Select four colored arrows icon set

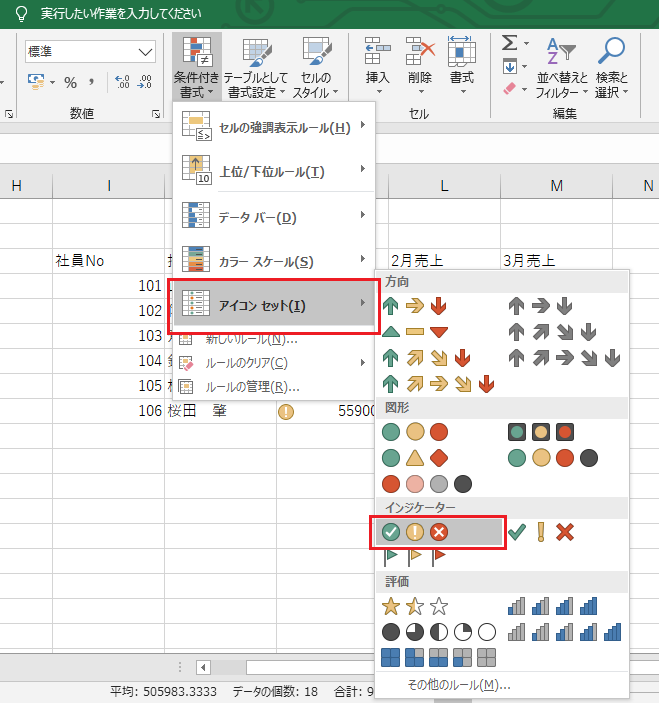tap(426, 358)
